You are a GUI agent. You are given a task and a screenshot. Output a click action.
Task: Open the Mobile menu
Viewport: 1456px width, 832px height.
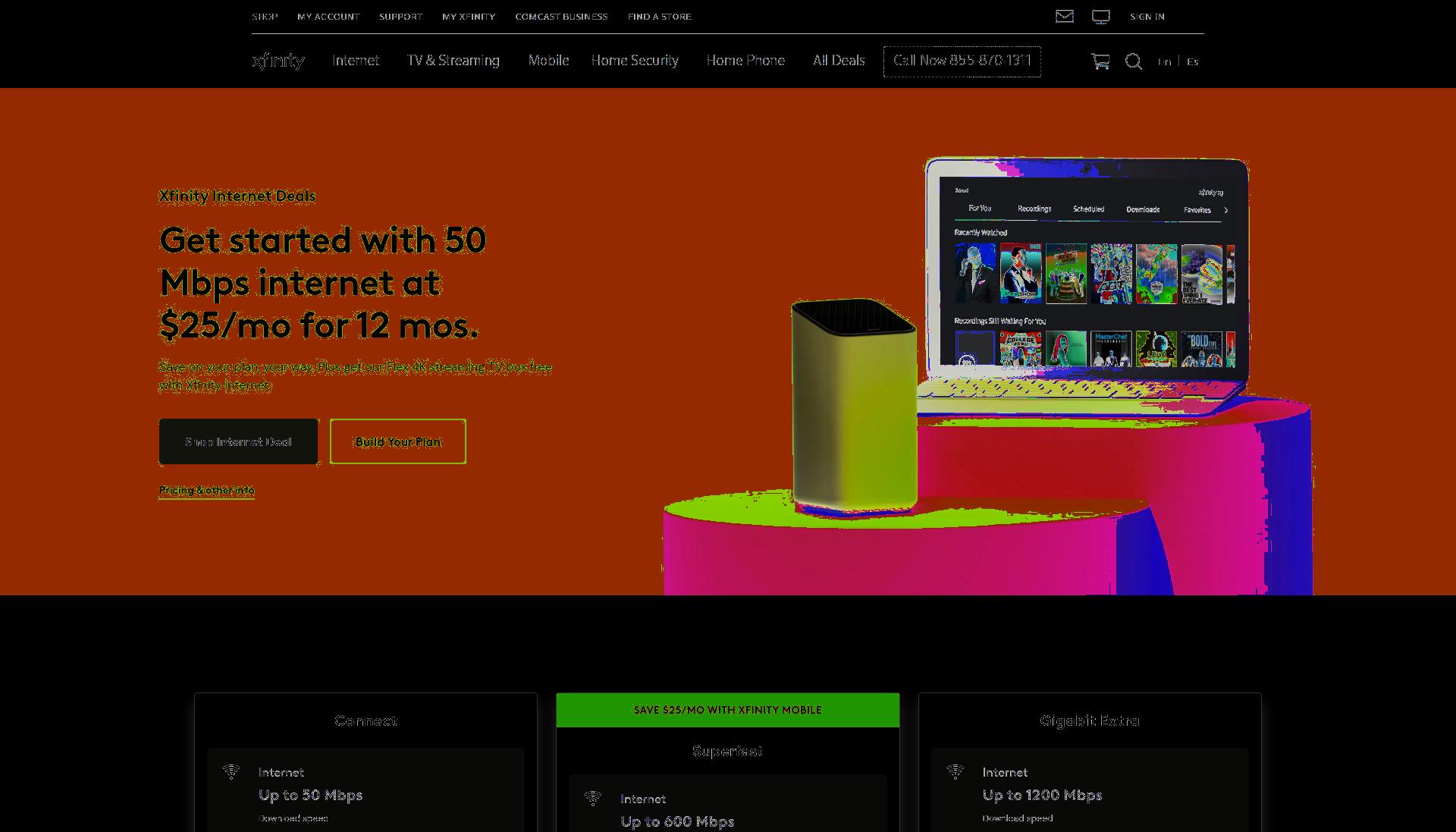(x=548, y=61)
